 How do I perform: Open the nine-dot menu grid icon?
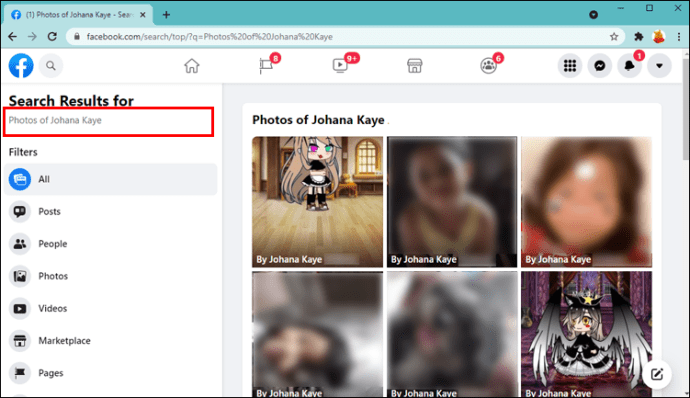tap(570, 66)
